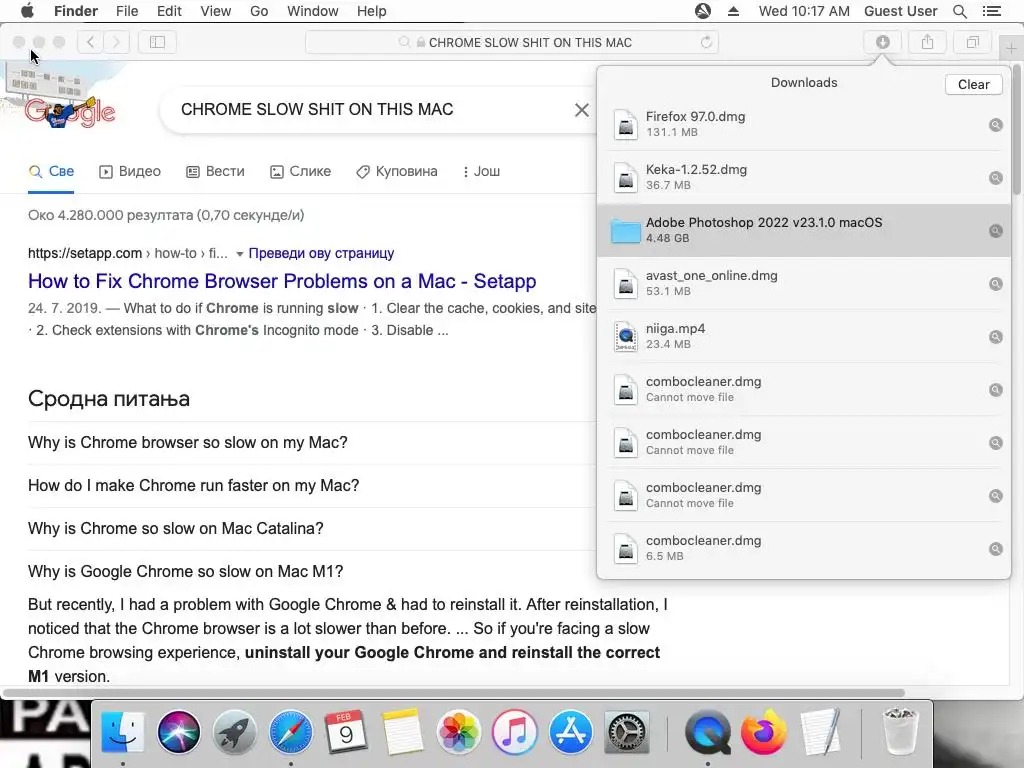Click the eject icon in menu bar
Viewport: 1024px width, 768px height.
pos(733,11)
